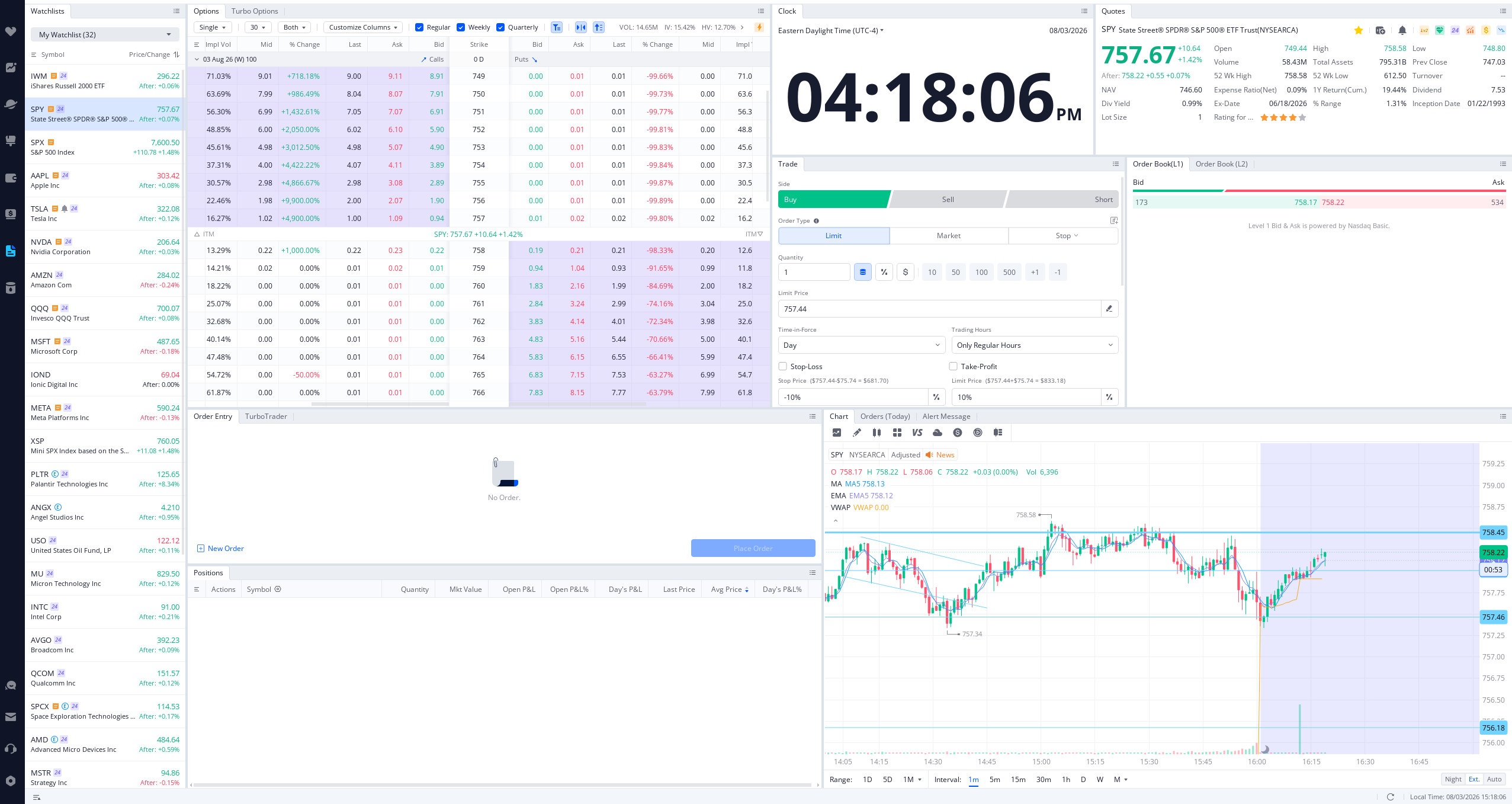Toggle the Ext. hours button on chart
1512x804 pixels.
pos(1474,779)
